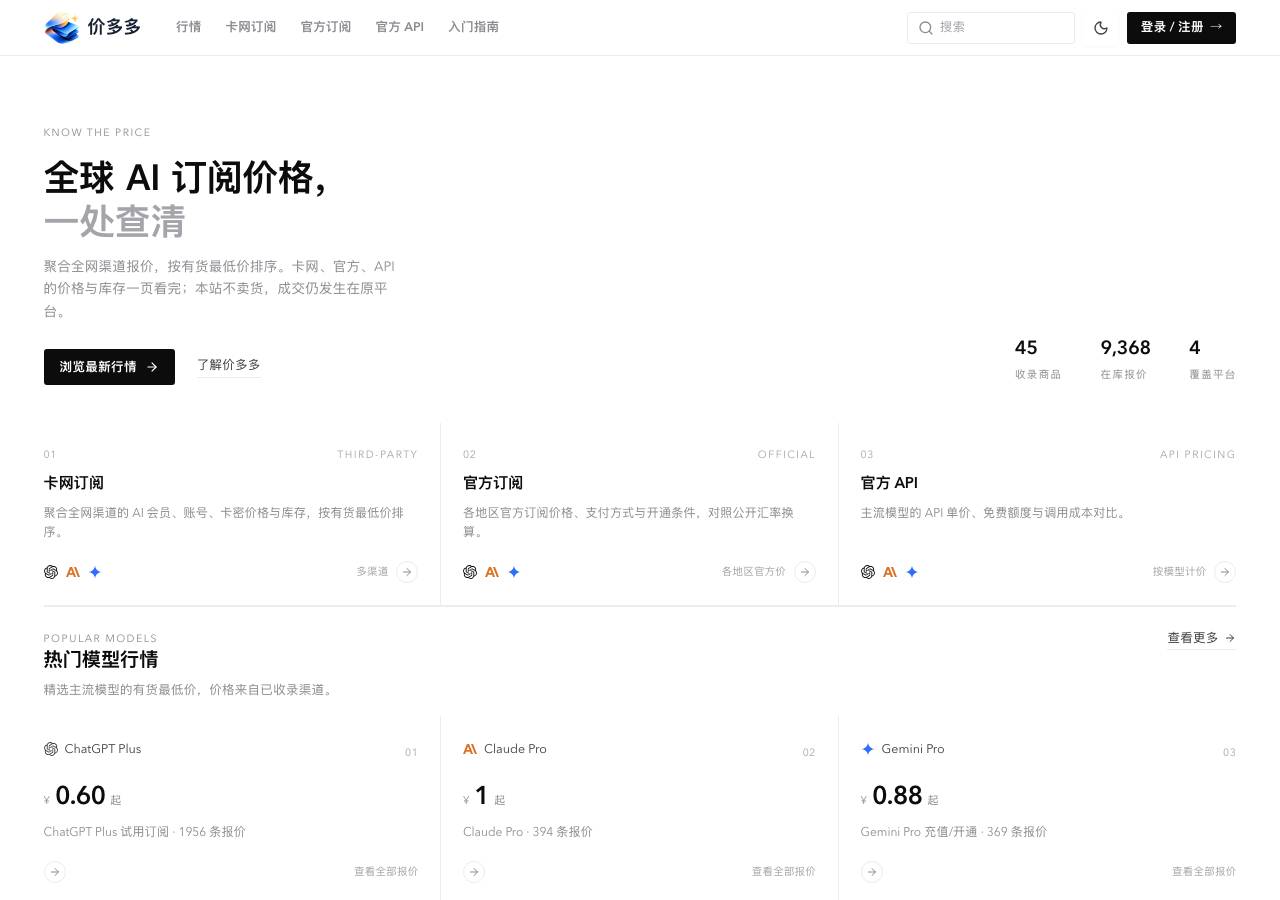Click the Claude Pro logo icon
The image size is (1280, 900).
470,749
